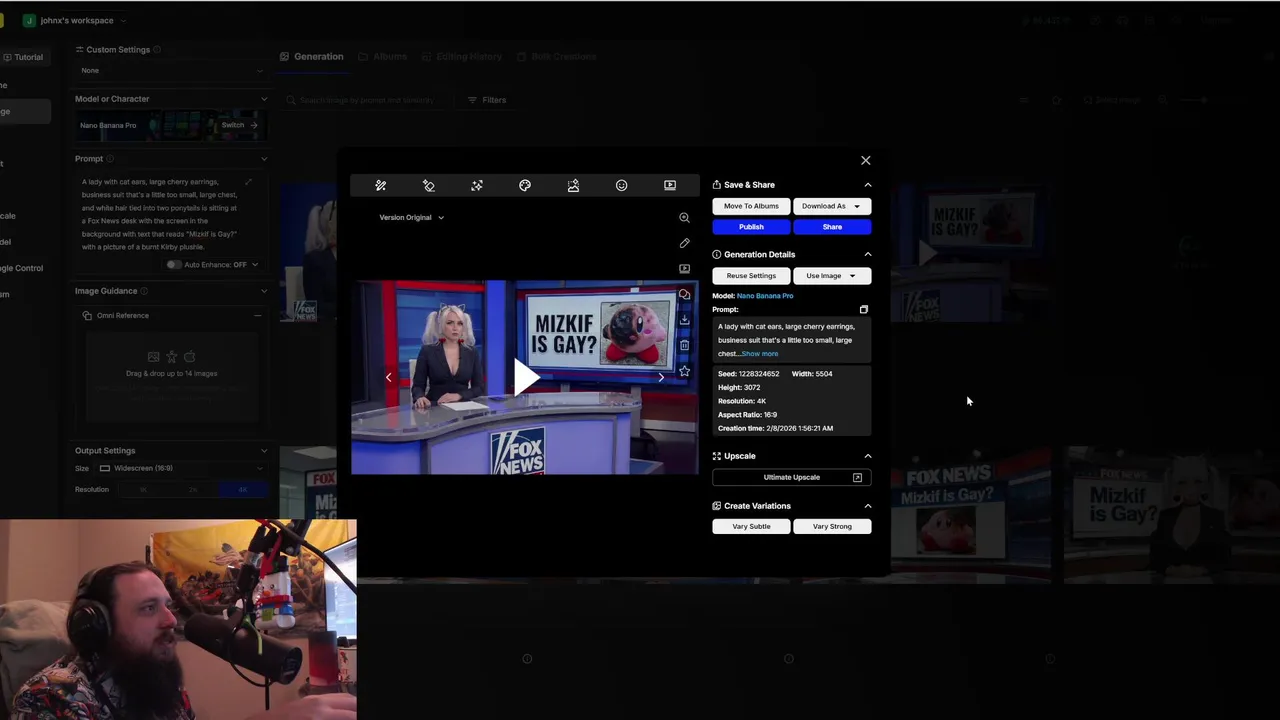Select the eraser tool in image toolbar

[429, 185]
